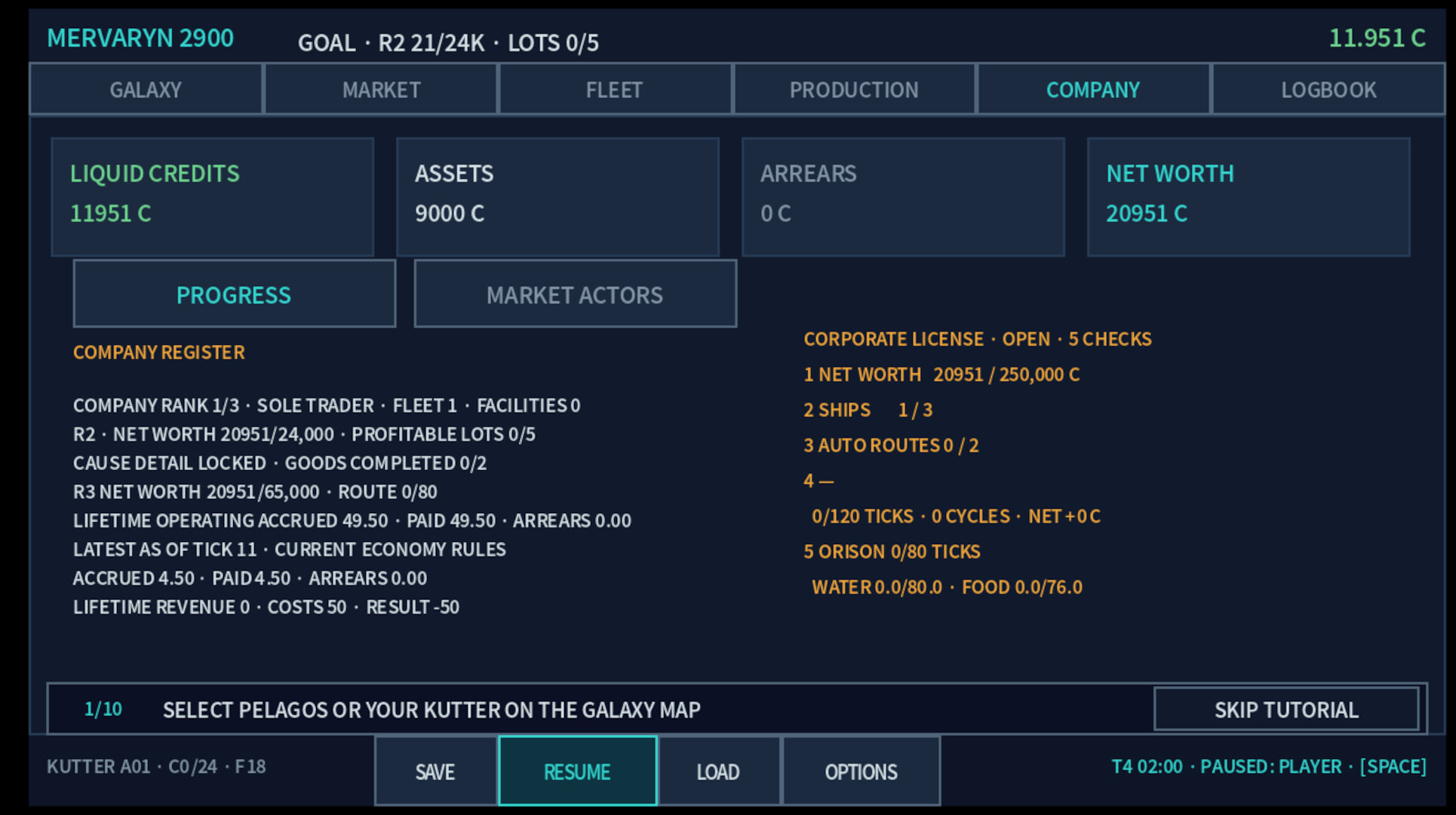Click the 11.951 C balance in header
1456x815 pixels.
[1377, 38]
